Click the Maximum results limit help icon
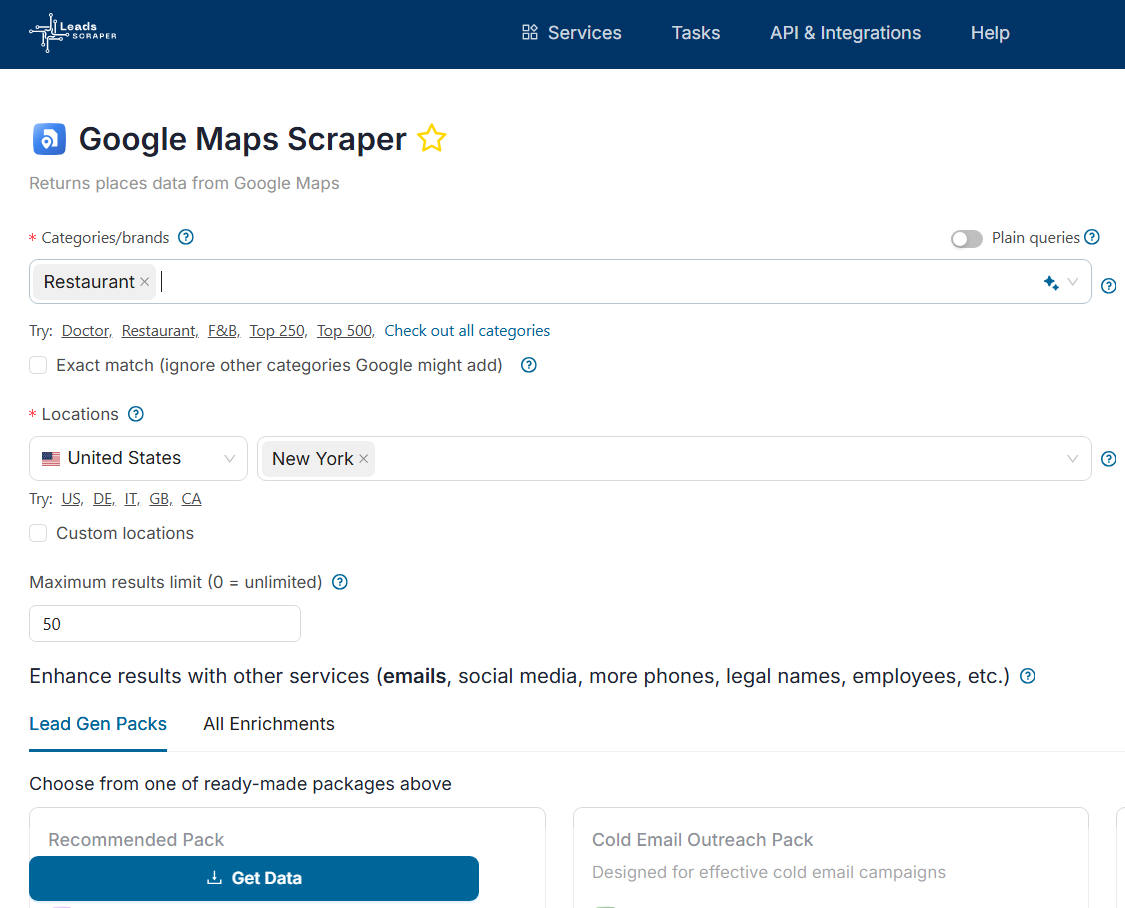The image size is (1125, 908). pos(339,581)
